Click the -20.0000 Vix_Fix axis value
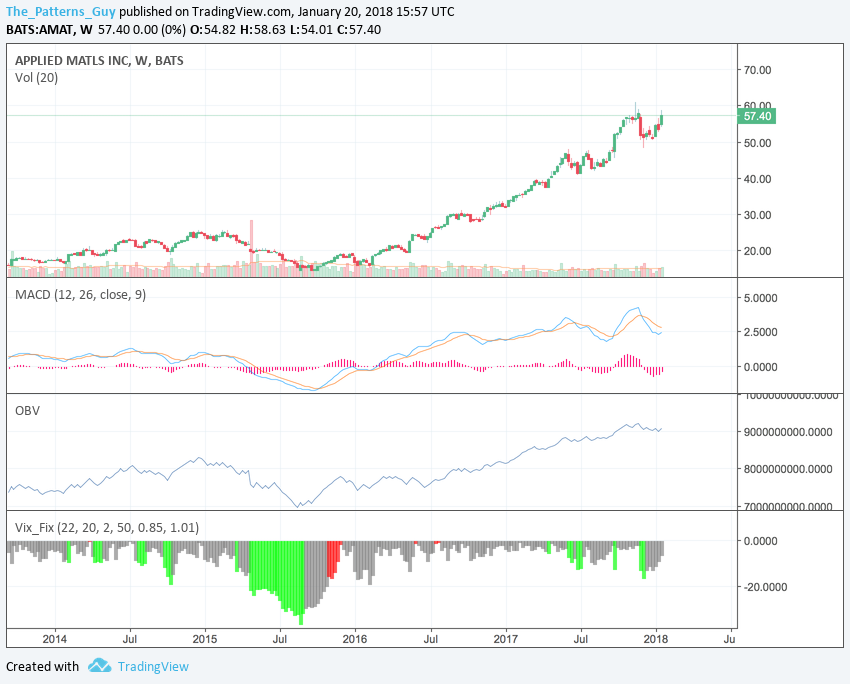 click(763, 587)
